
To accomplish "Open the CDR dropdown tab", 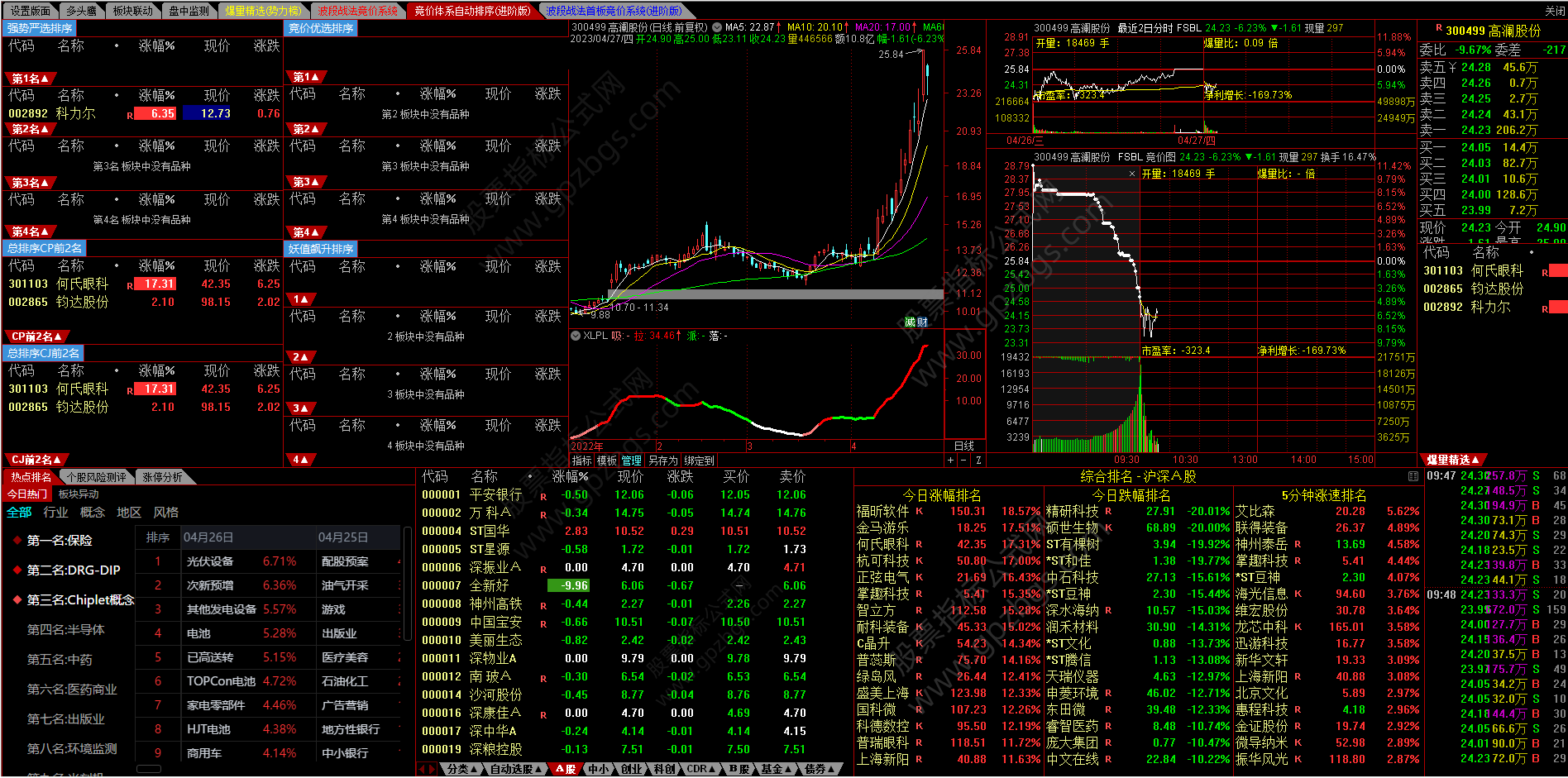I will (x=701, y=769).
